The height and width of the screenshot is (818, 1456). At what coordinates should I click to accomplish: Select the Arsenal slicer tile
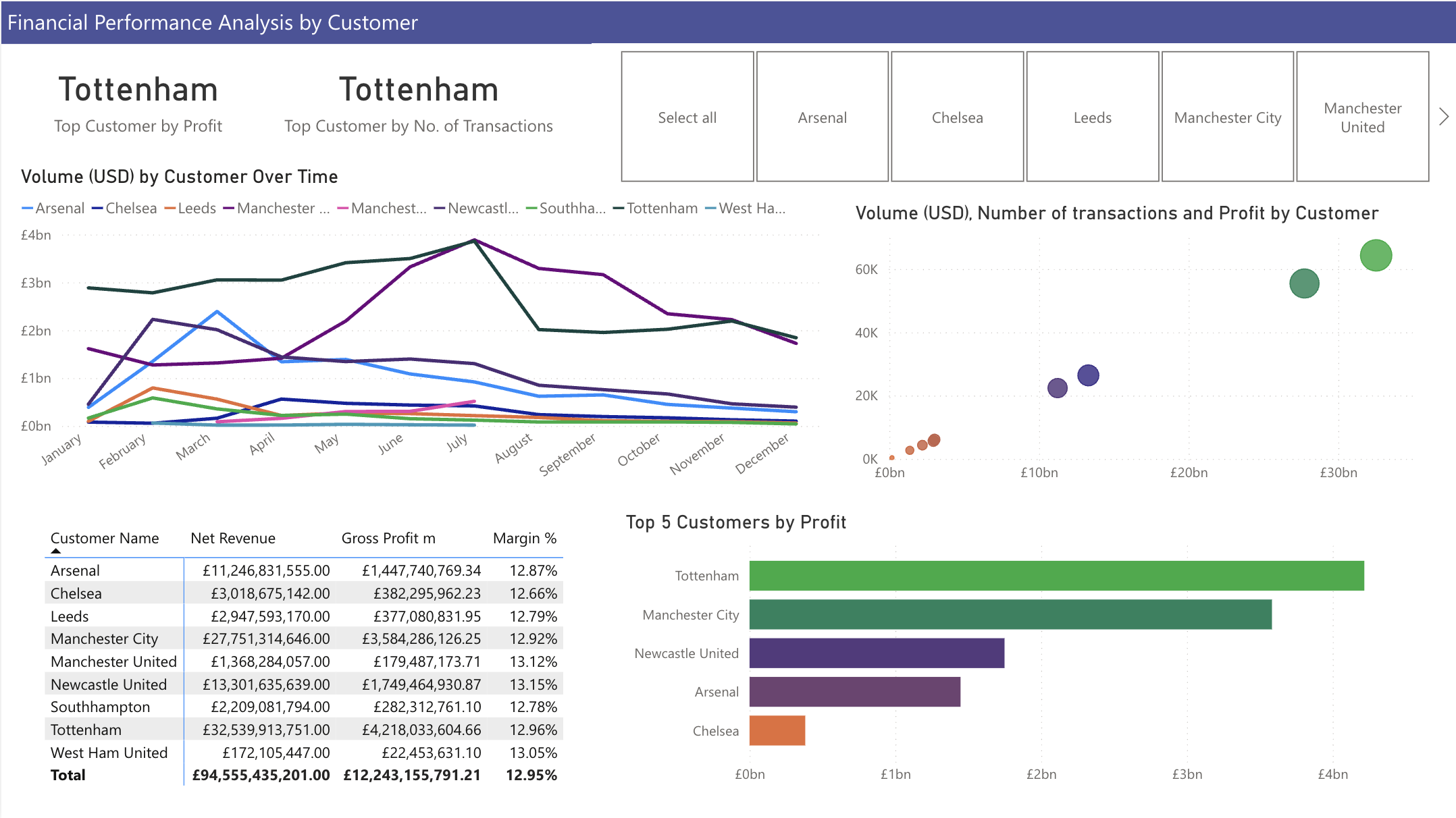(822, 117)
